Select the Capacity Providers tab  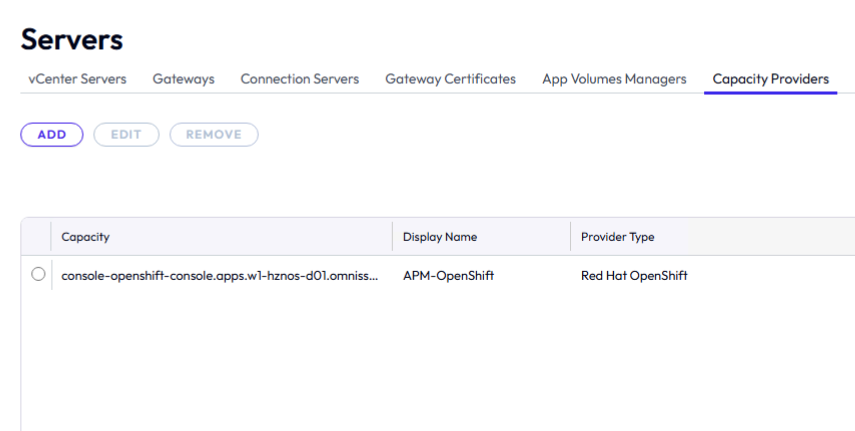(770, 79)
